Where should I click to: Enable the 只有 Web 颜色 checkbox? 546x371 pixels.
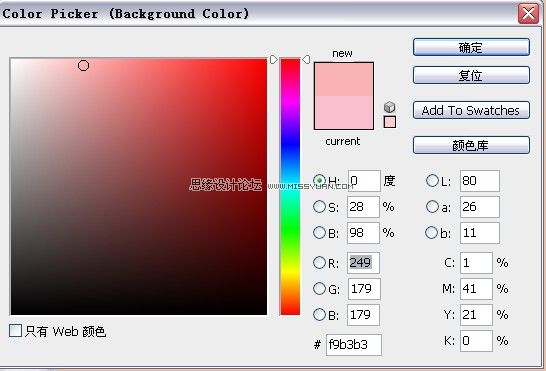click(15, 331)
